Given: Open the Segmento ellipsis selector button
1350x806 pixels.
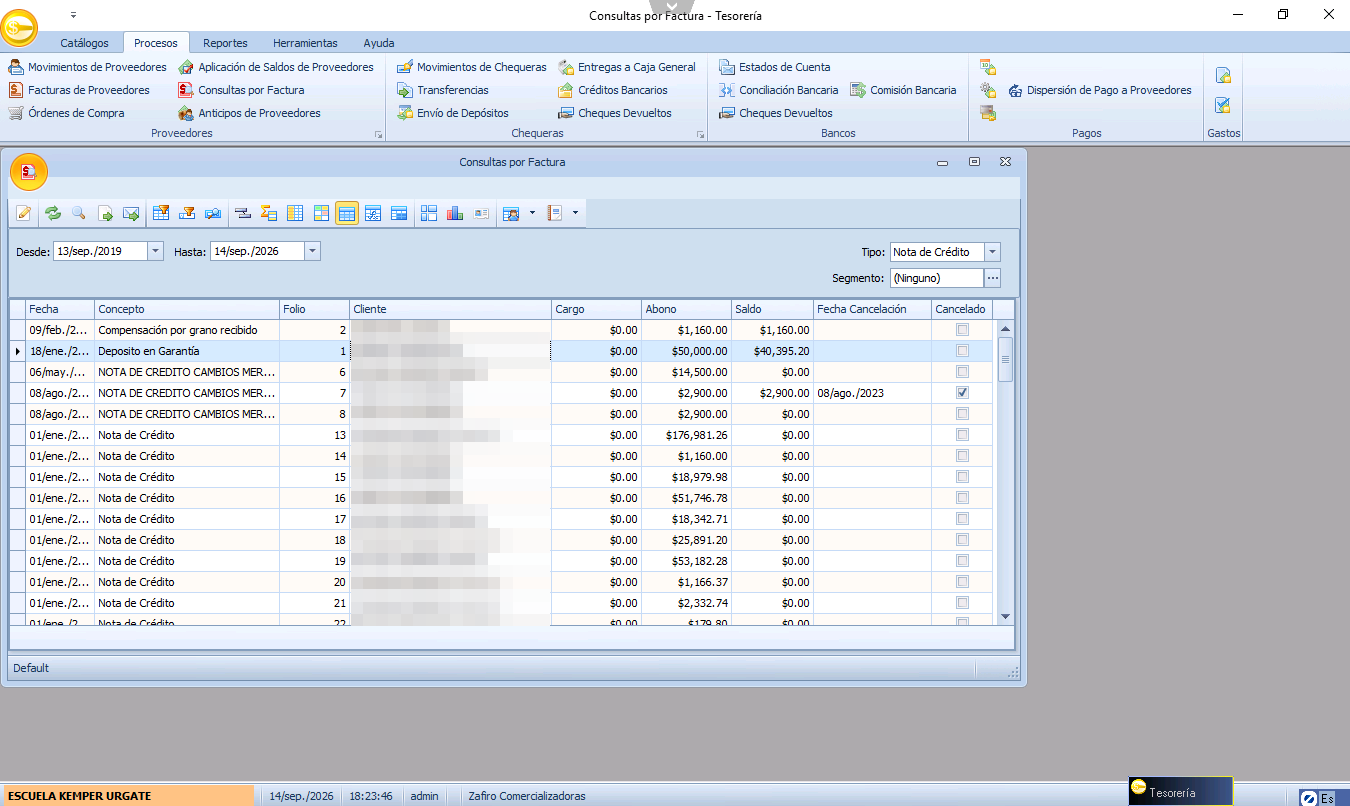Looking at the screenshot, I should (992, 278).
